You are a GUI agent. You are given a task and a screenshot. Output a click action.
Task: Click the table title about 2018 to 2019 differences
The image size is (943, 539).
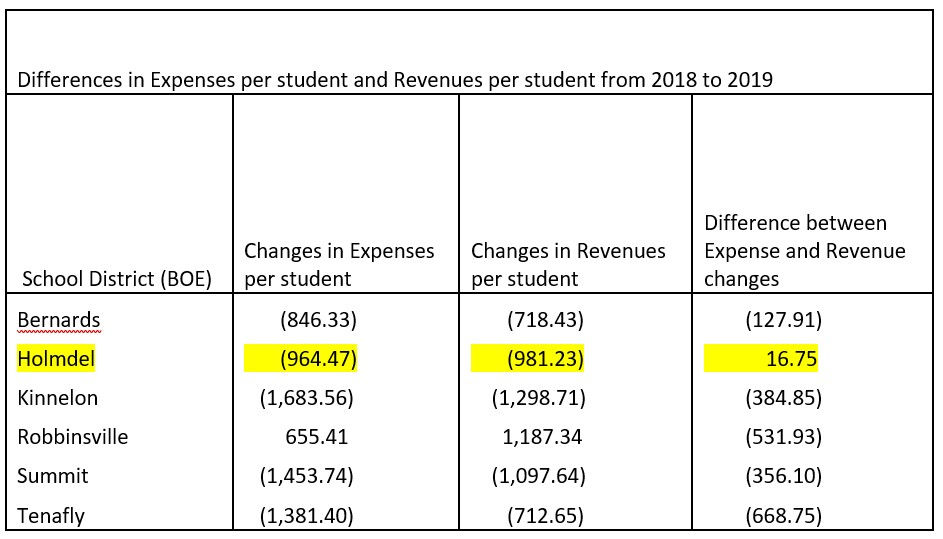(395, 80)
